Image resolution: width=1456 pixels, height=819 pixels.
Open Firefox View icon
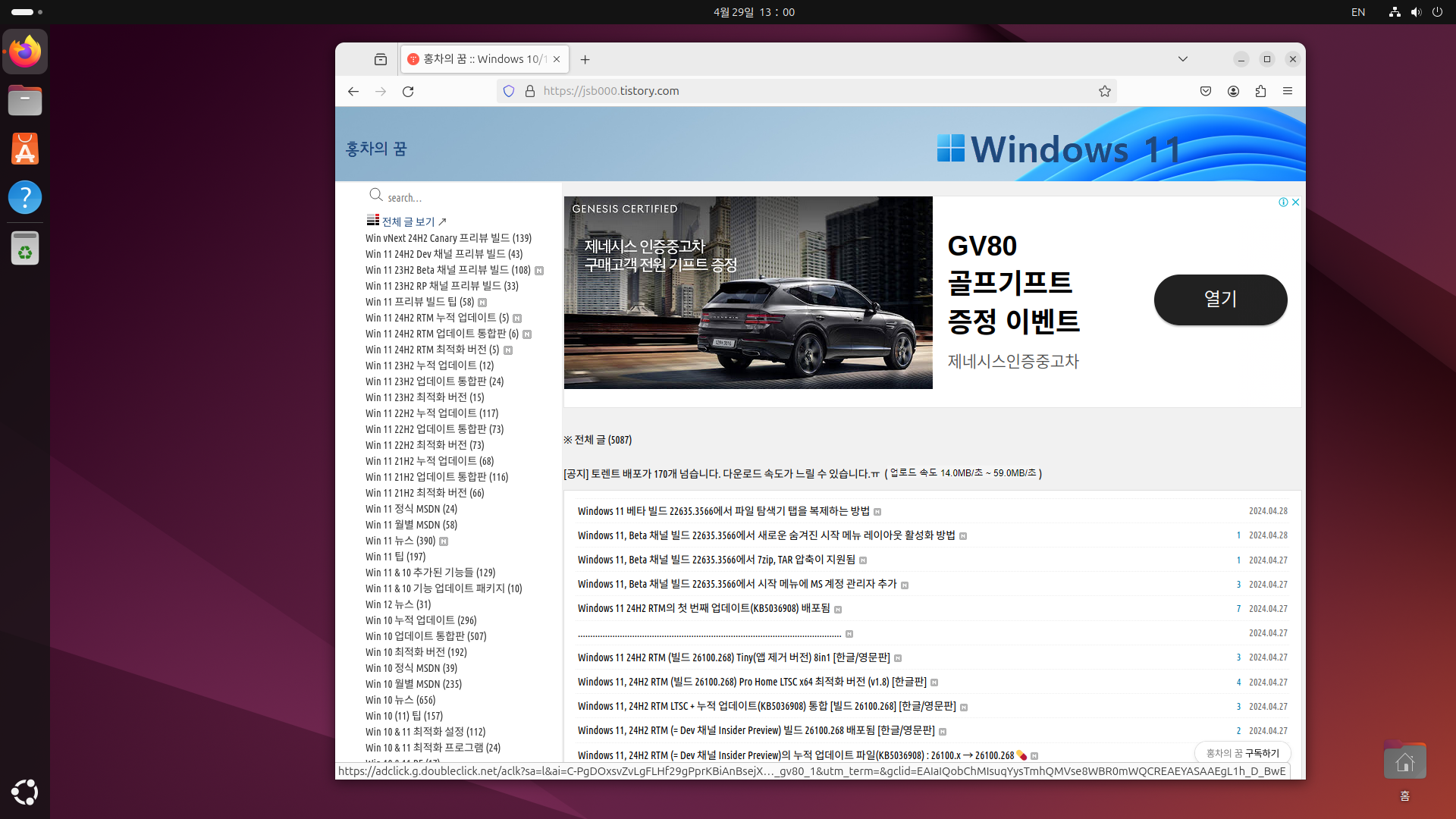click(x=381, y=59)
